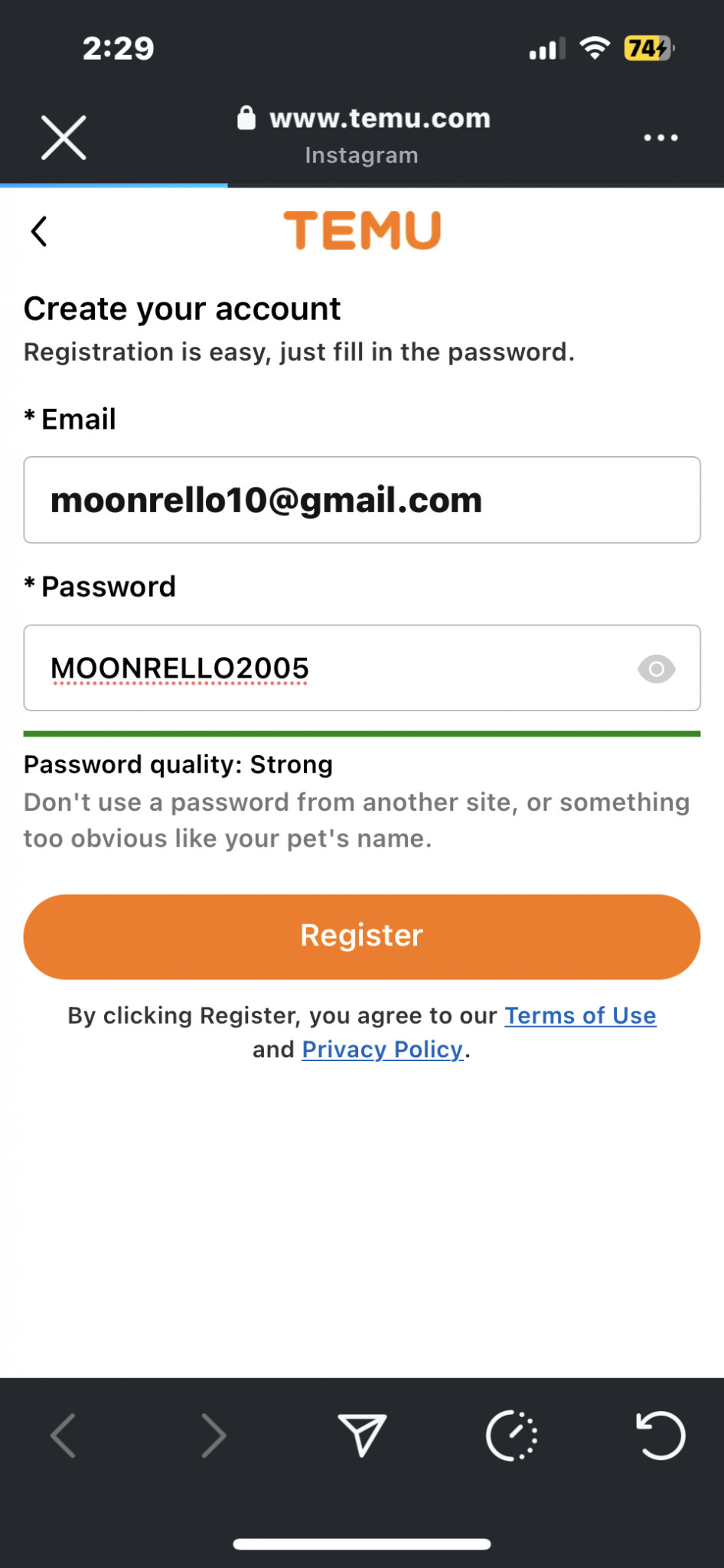Tap the browser back navigation arrow

(x=64, y=1436)
